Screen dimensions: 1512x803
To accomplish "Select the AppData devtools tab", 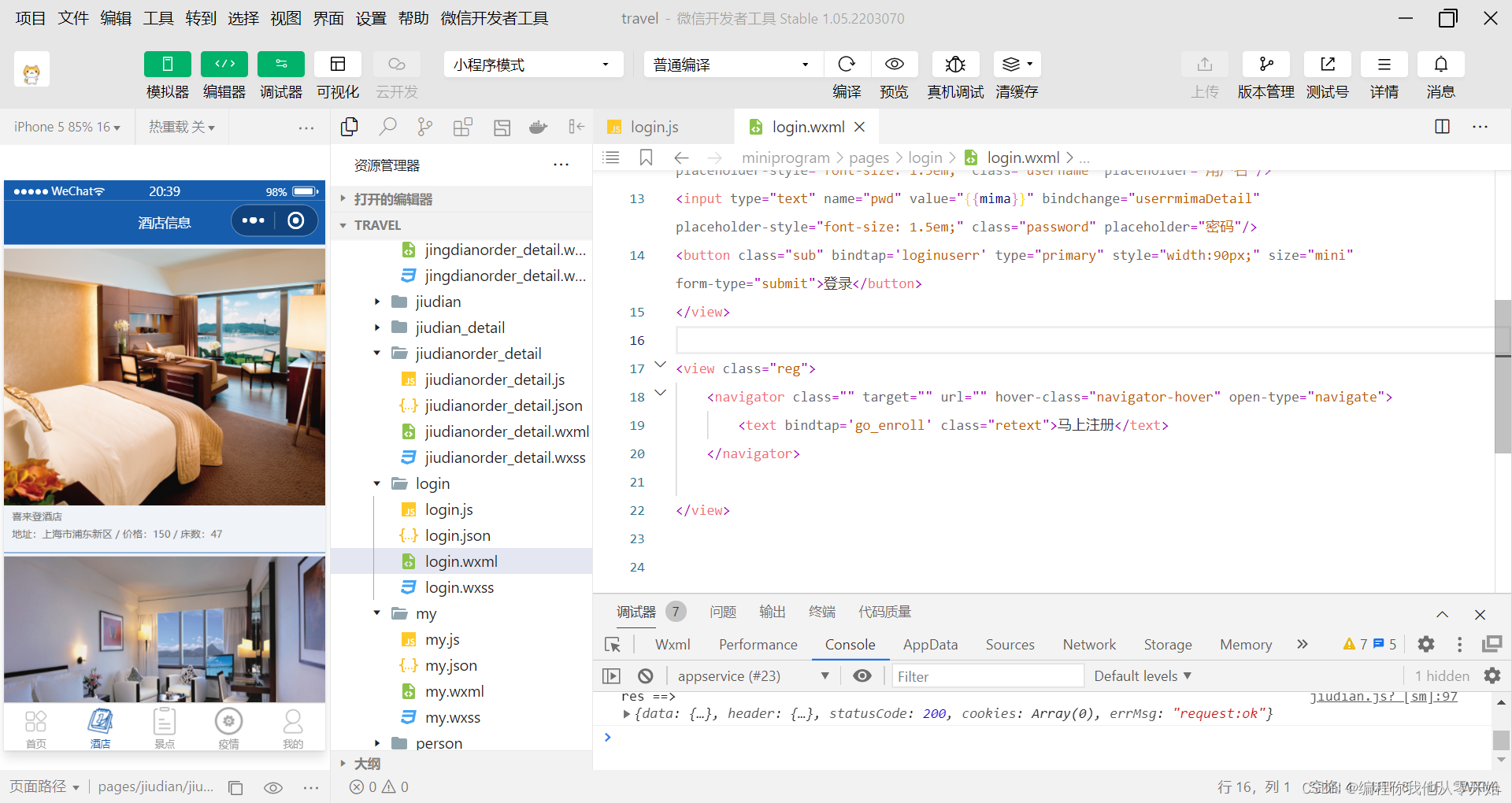I will coord(930,644).
